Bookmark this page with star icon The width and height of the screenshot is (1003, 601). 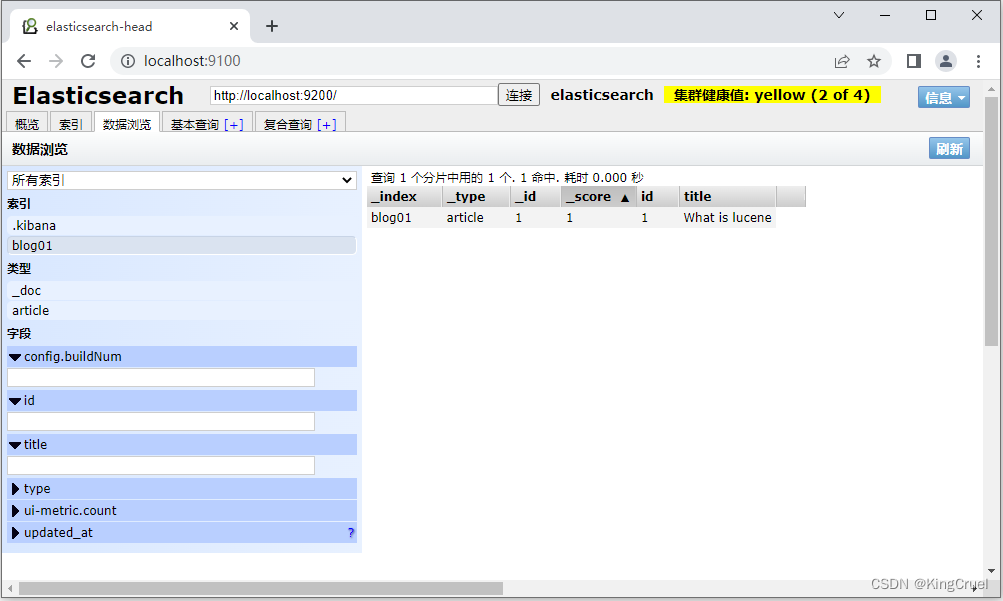click(874, 61)
